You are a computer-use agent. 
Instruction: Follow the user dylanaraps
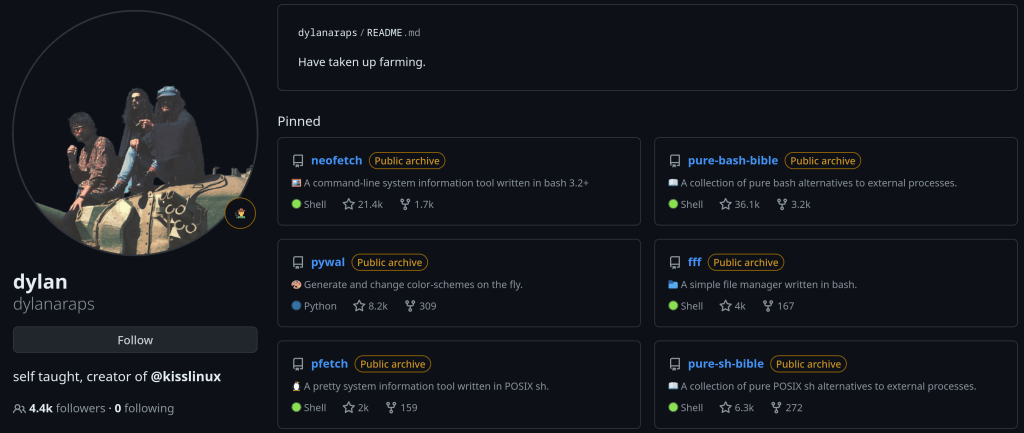point(135,340)
